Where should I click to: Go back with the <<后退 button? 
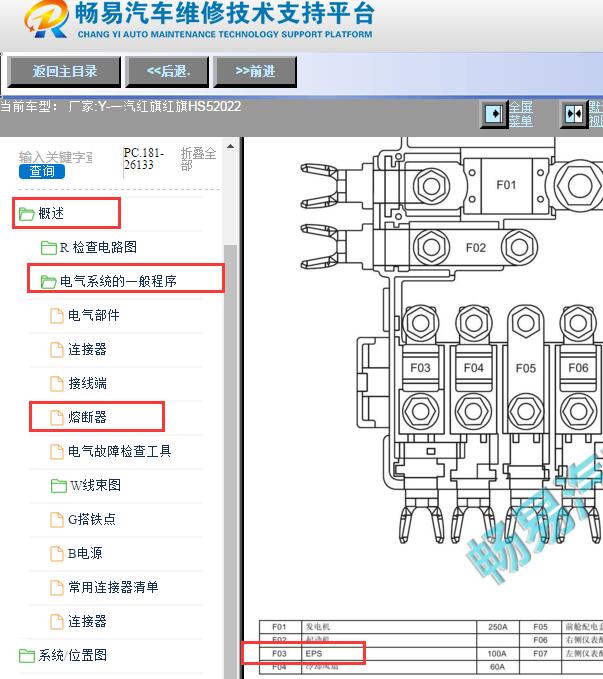[168, 71]
